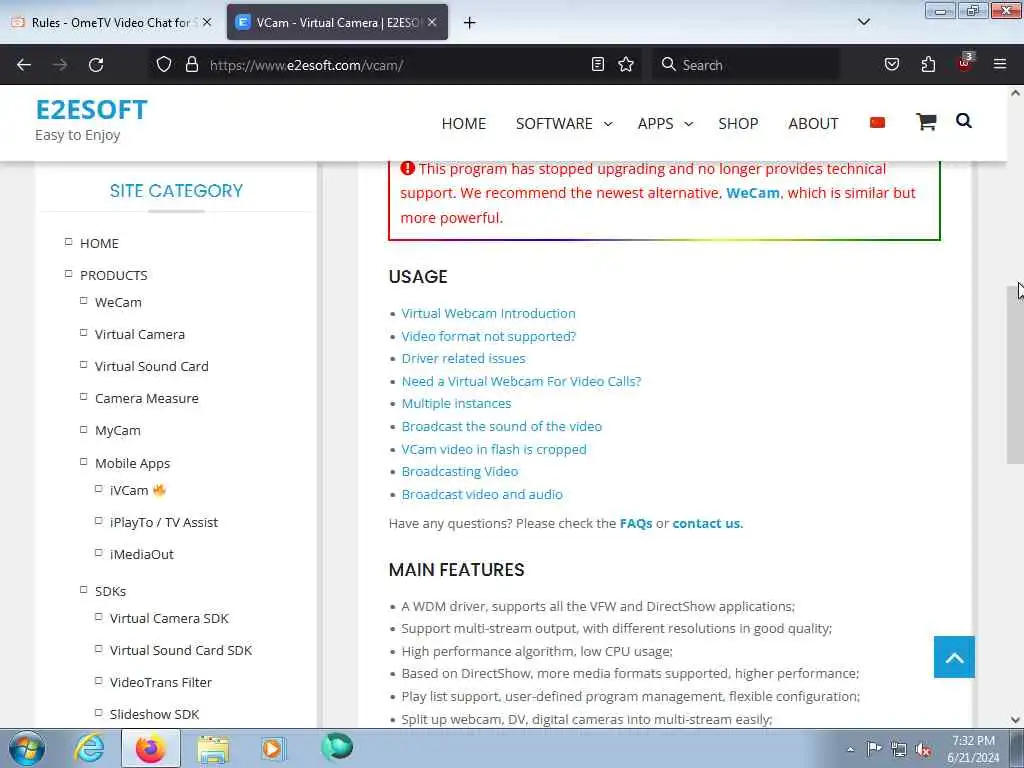This screenshot has width=1024, height=768.
Task: Select Camera Measure in sidebar
Action: (x=147, y=398)
